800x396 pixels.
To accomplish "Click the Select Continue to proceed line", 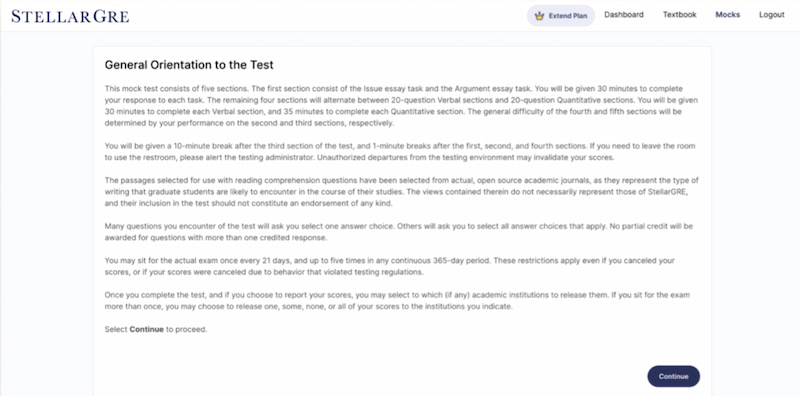I will [x=156, y=329].
